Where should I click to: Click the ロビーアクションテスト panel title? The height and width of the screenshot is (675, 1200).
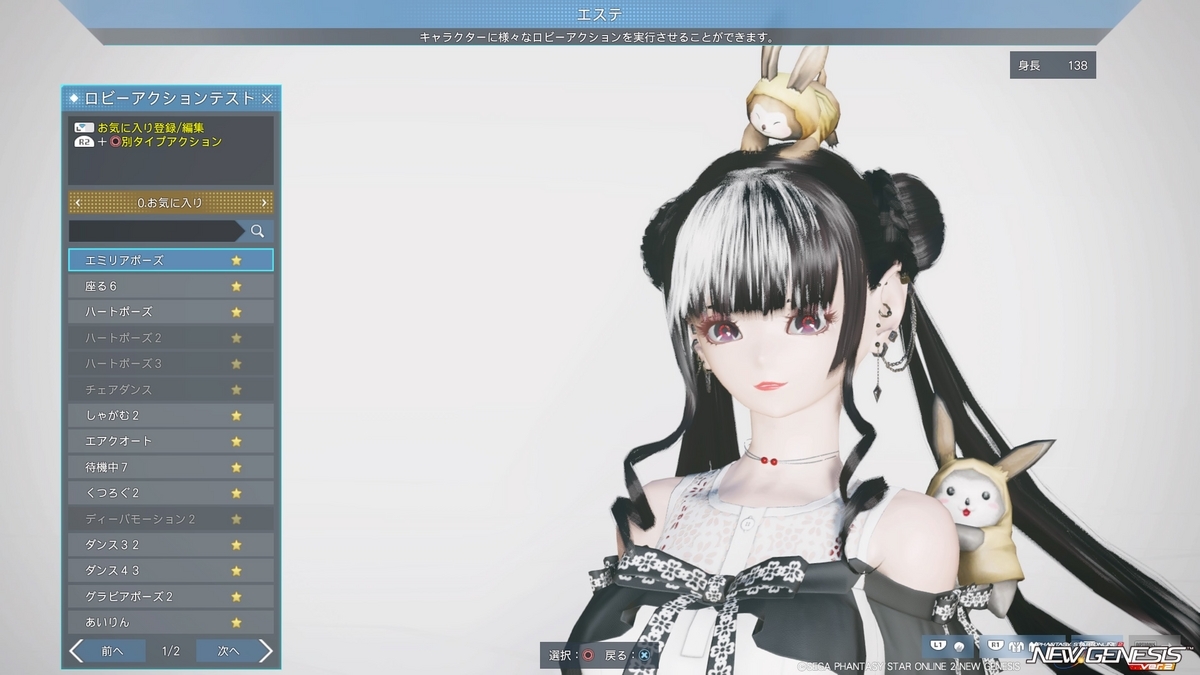pos(170,99)
